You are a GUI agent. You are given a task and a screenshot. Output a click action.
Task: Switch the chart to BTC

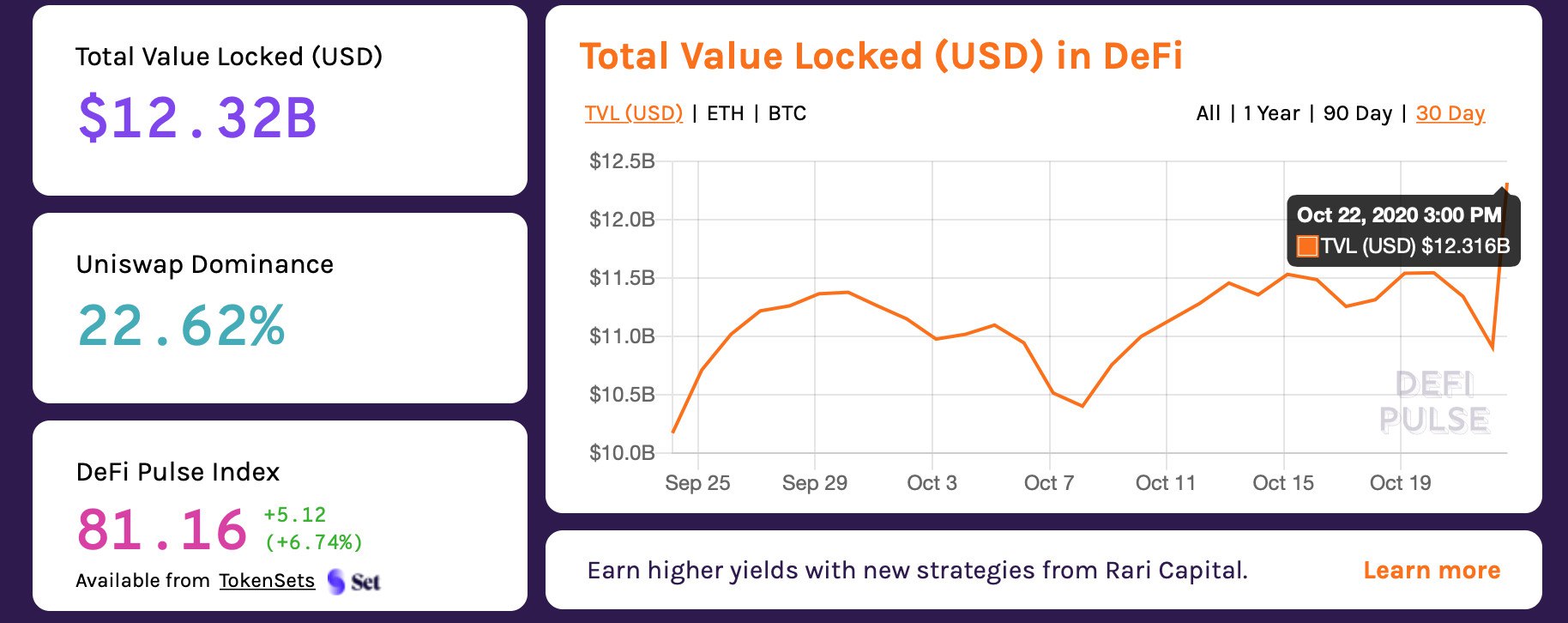click(787, 113)
